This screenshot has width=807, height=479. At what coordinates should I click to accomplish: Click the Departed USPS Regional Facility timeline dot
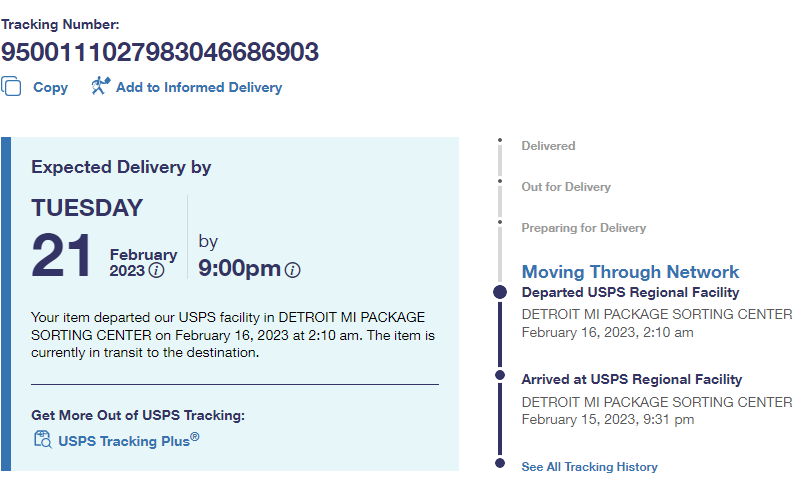pyautogui.click(x=500, y=292)
